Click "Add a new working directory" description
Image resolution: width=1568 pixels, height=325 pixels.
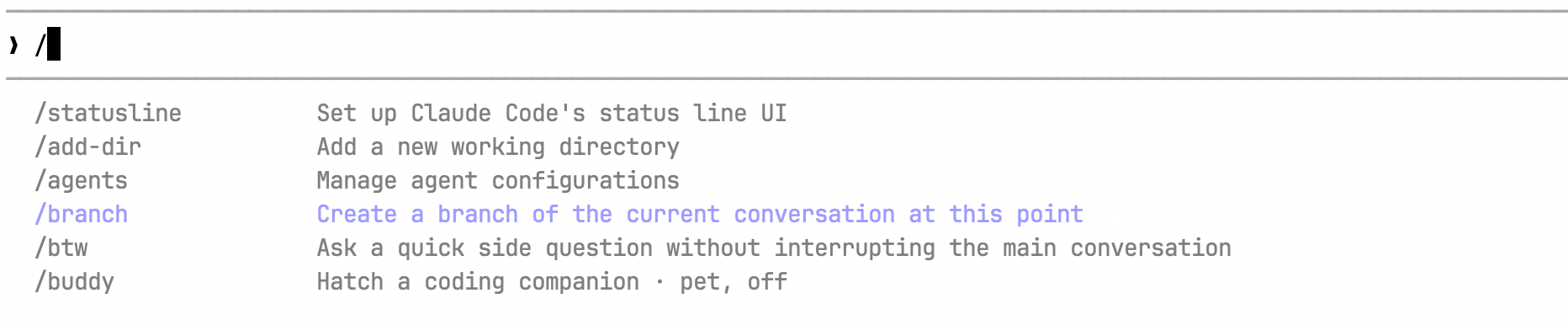coord(498,147)
